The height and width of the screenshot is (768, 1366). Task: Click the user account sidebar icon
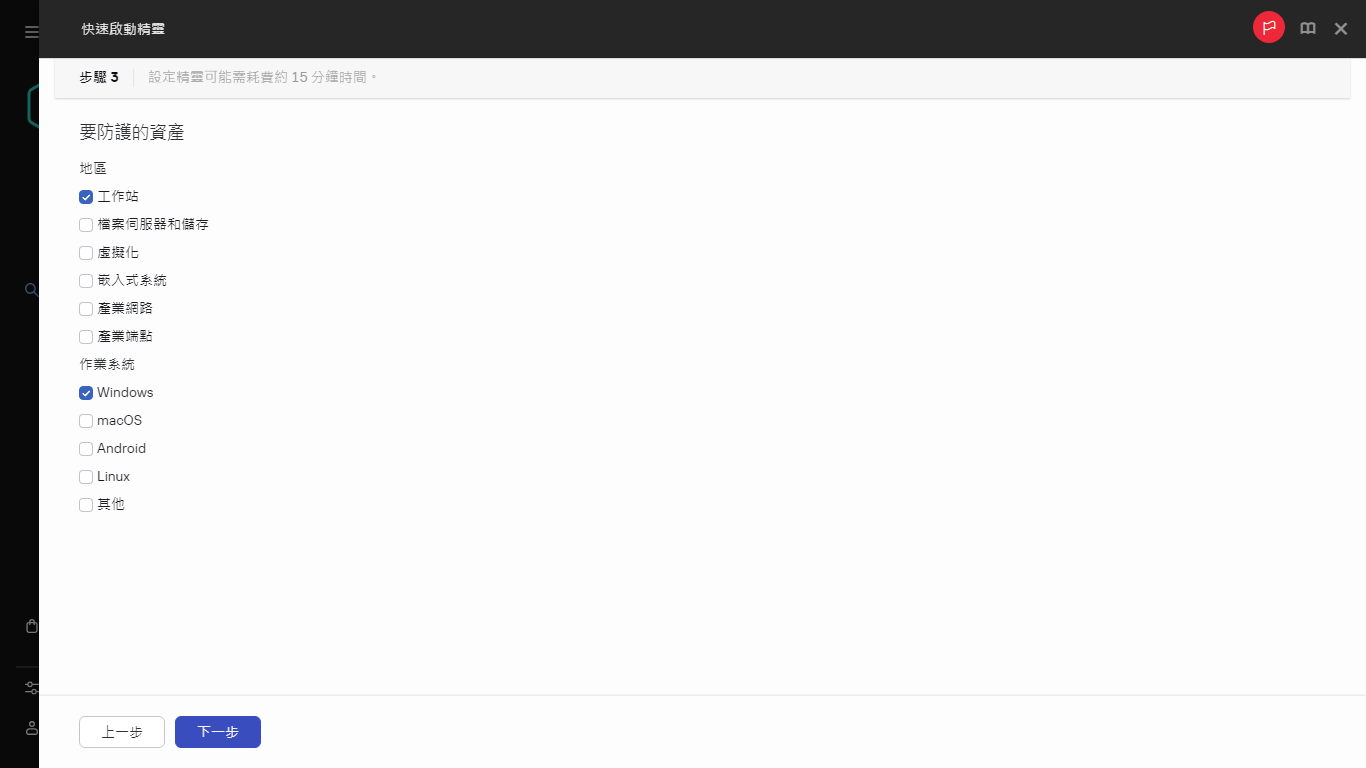31,728
